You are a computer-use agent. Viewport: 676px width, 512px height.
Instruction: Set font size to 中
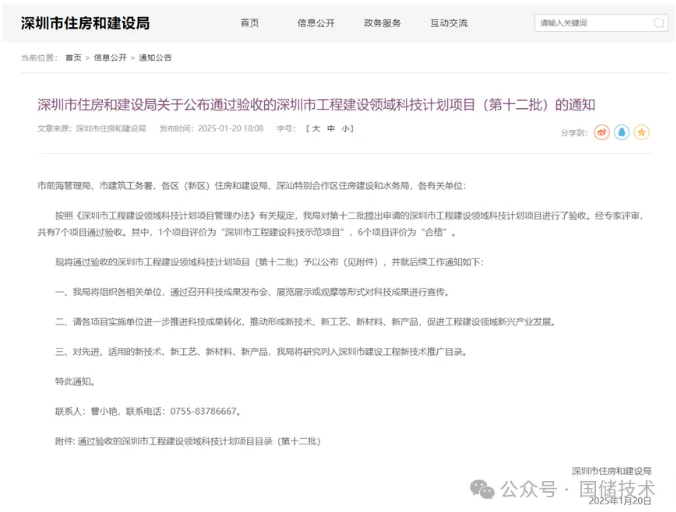click(331, 128)
